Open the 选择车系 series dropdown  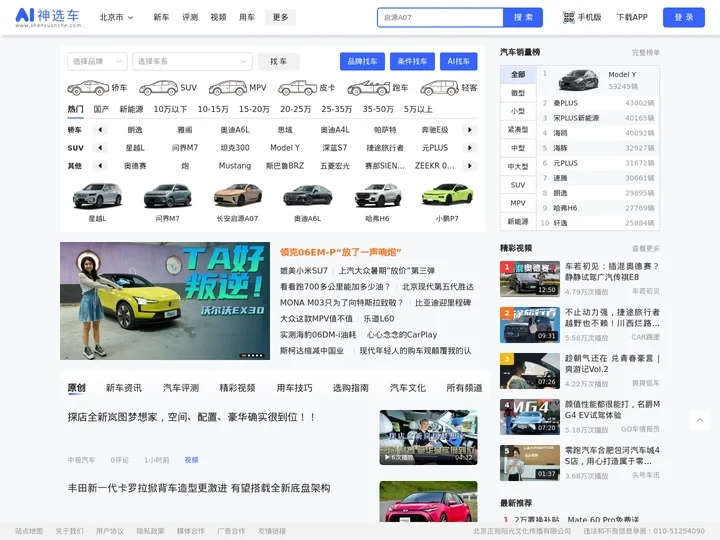192,62
